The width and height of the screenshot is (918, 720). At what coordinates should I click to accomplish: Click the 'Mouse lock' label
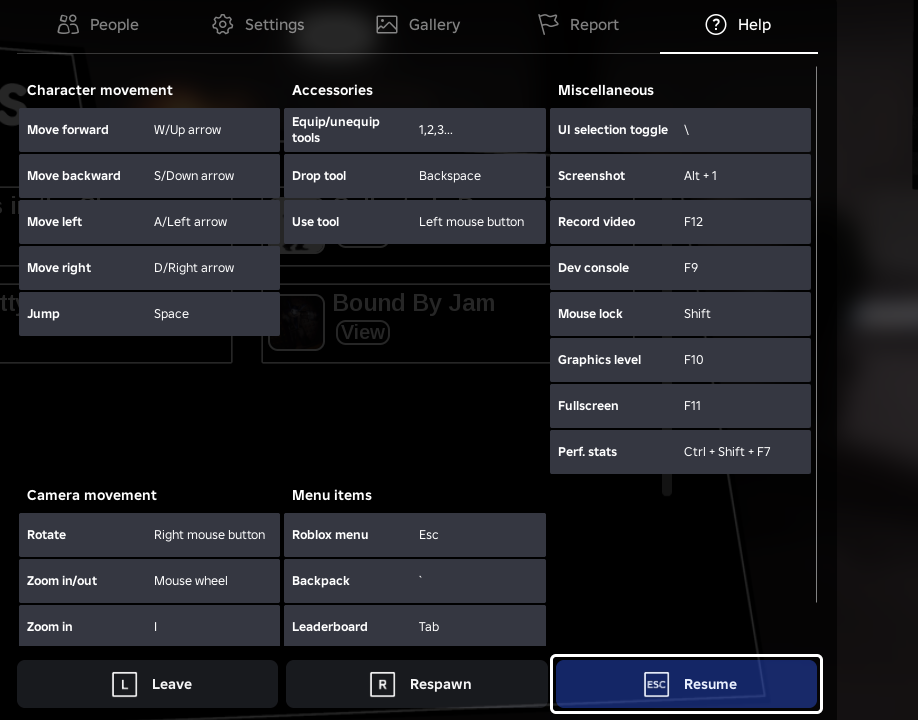(590, 314)
